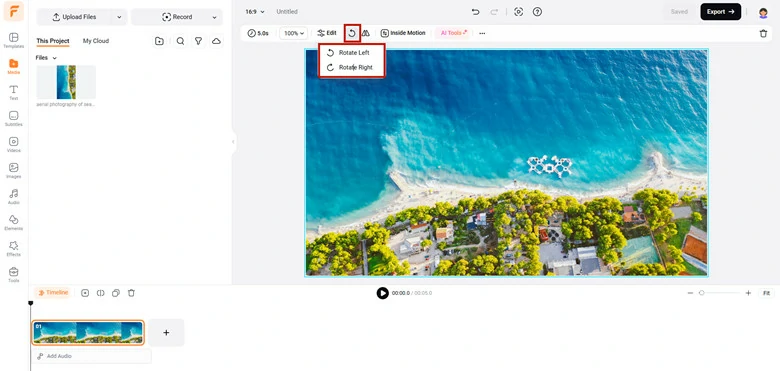This screenshot has height=371, width=780.
Task: Click the Untitled project name field
Action: point(287,11)
